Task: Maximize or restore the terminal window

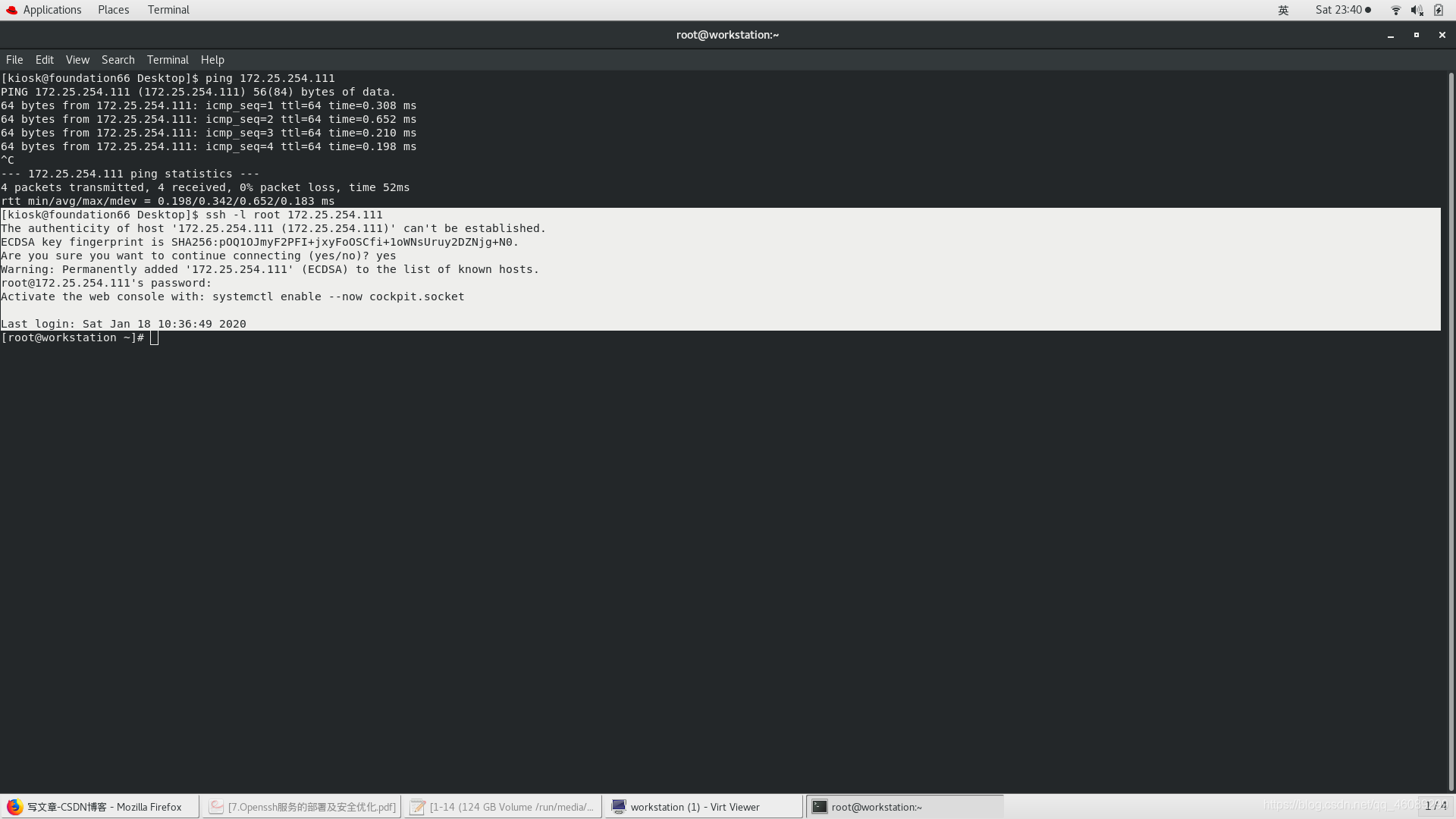Action: click(x=1417, y=35)
